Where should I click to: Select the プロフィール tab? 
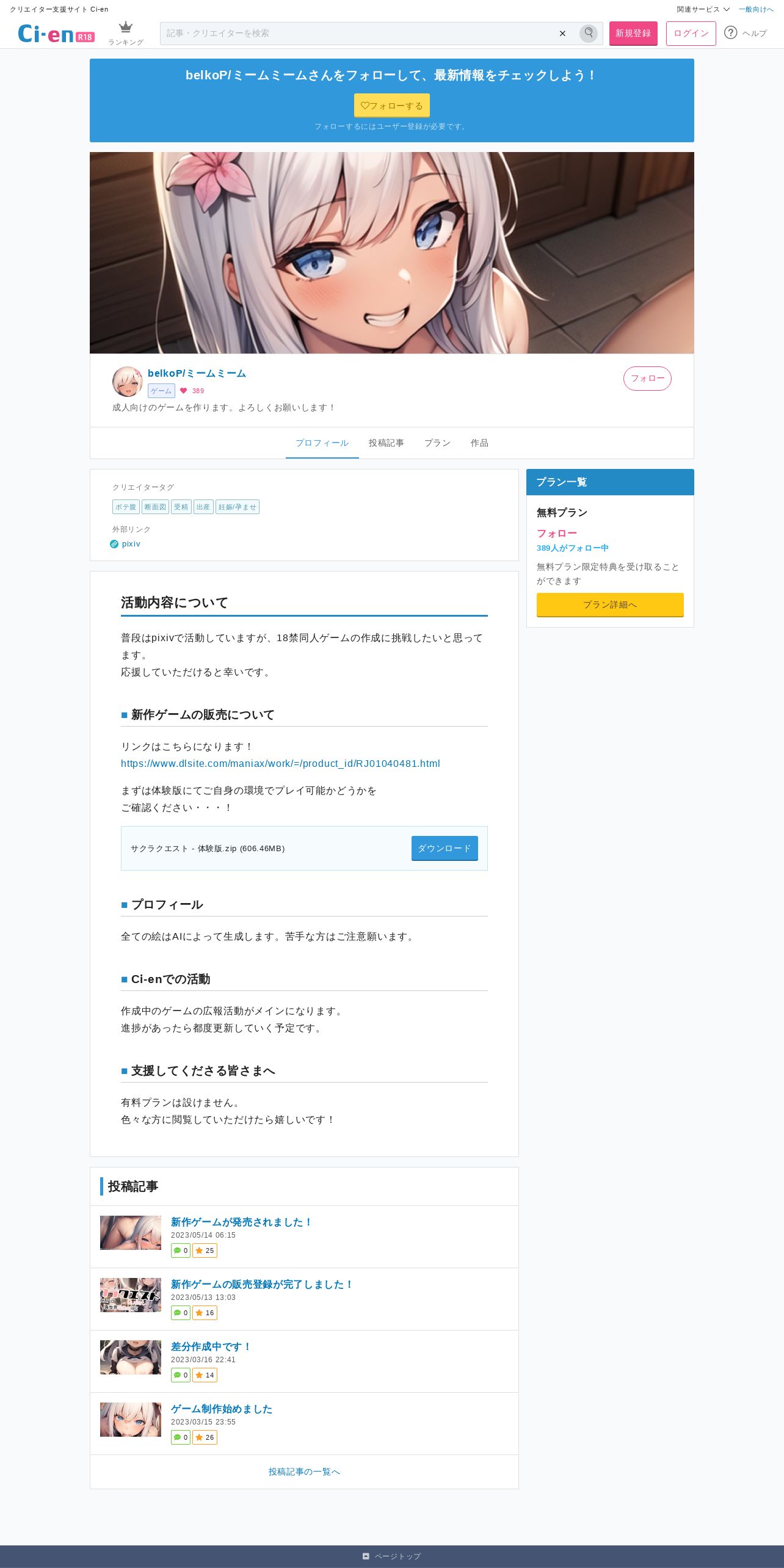(x=322, y=443)
